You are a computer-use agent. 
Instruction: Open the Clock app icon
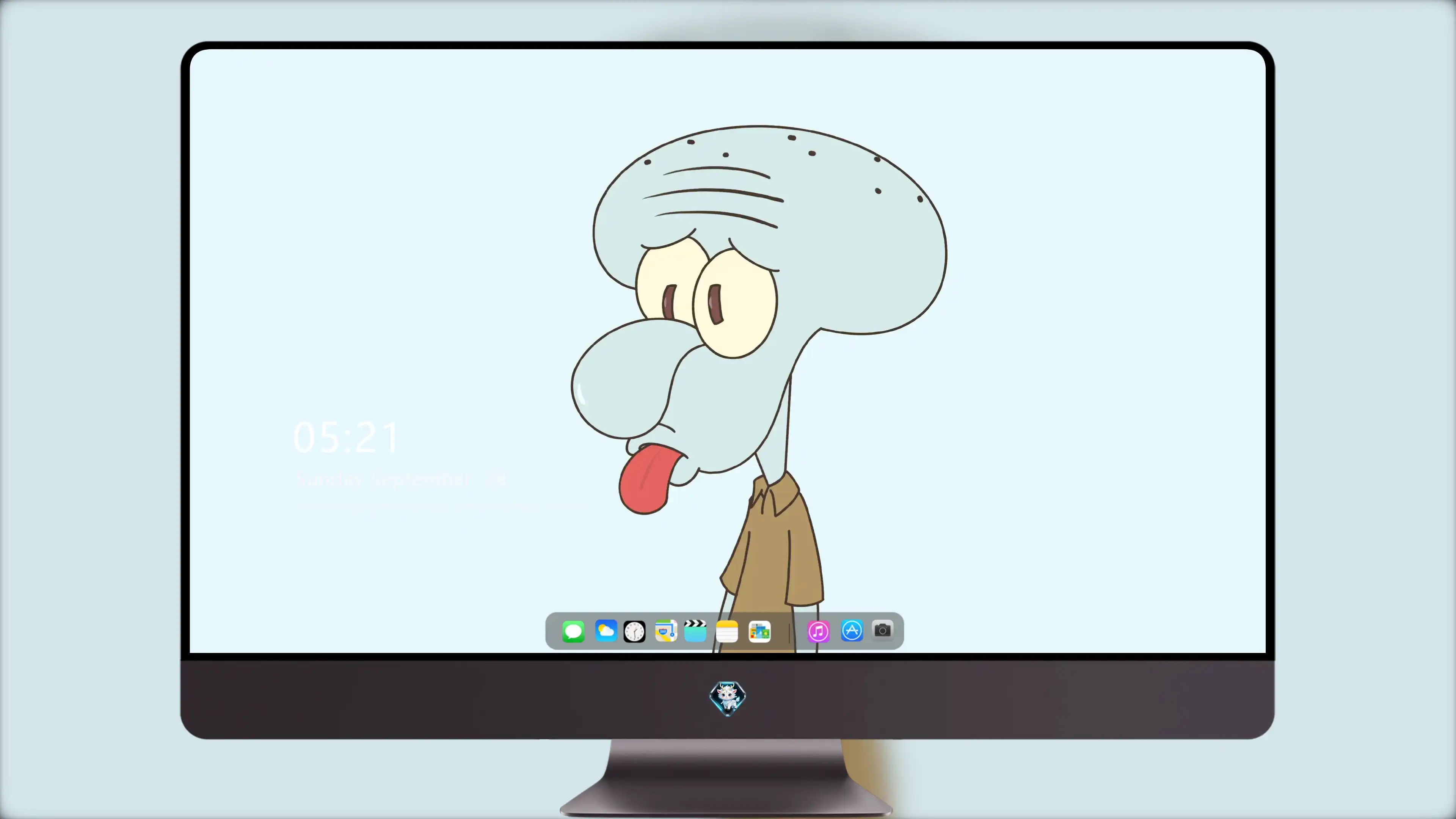click(x=634, y=631)
